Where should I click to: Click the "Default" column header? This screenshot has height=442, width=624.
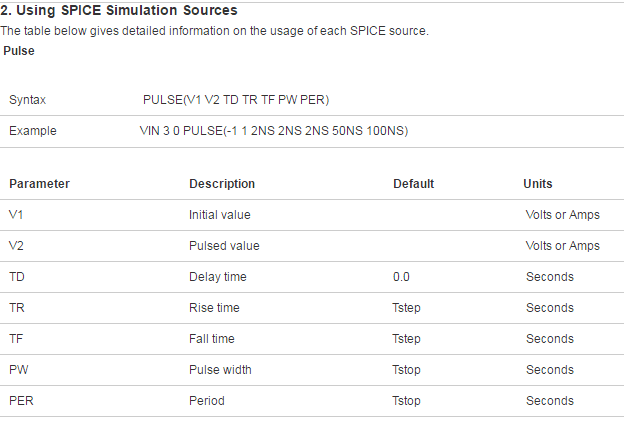click(413, 184)
